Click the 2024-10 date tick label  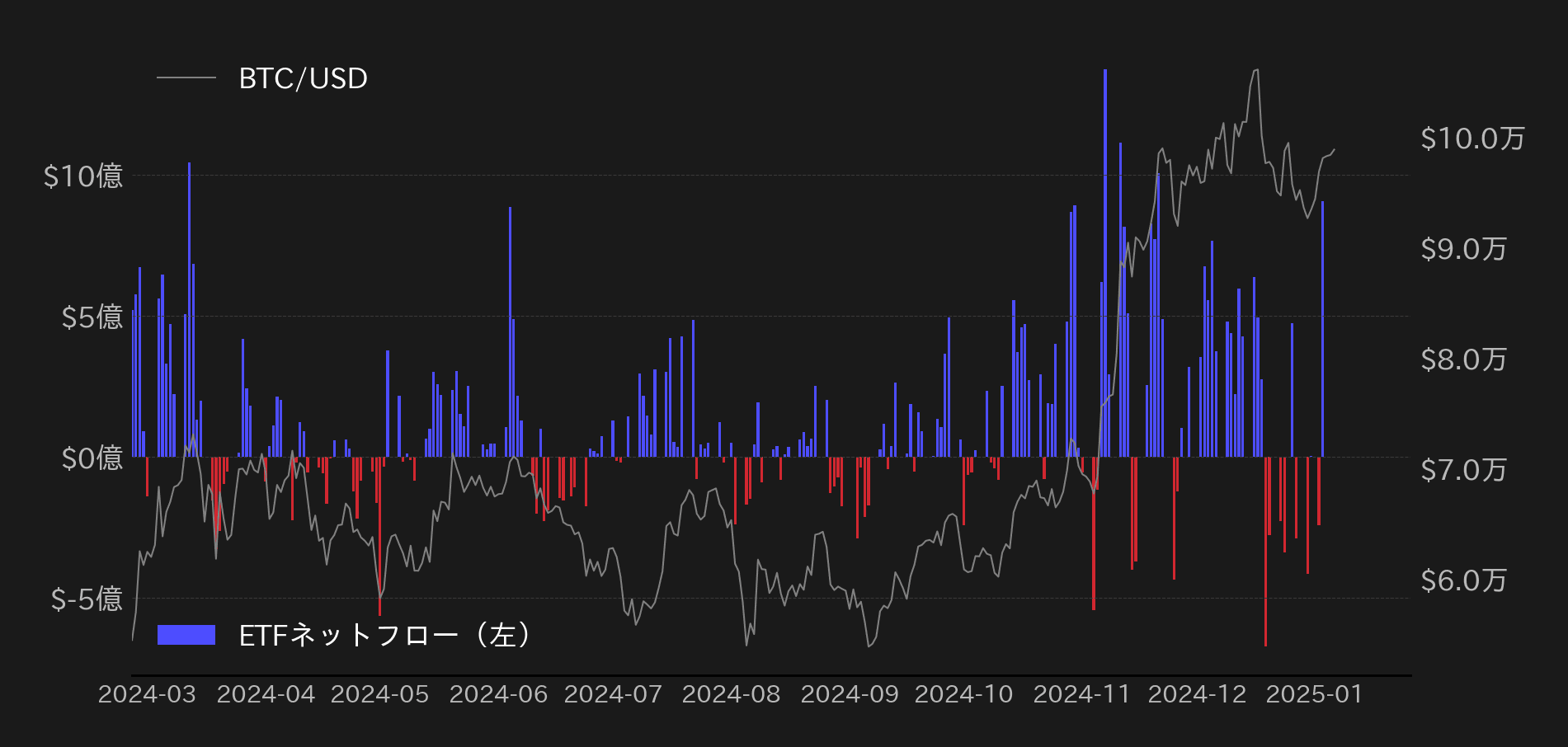(963, 694)
